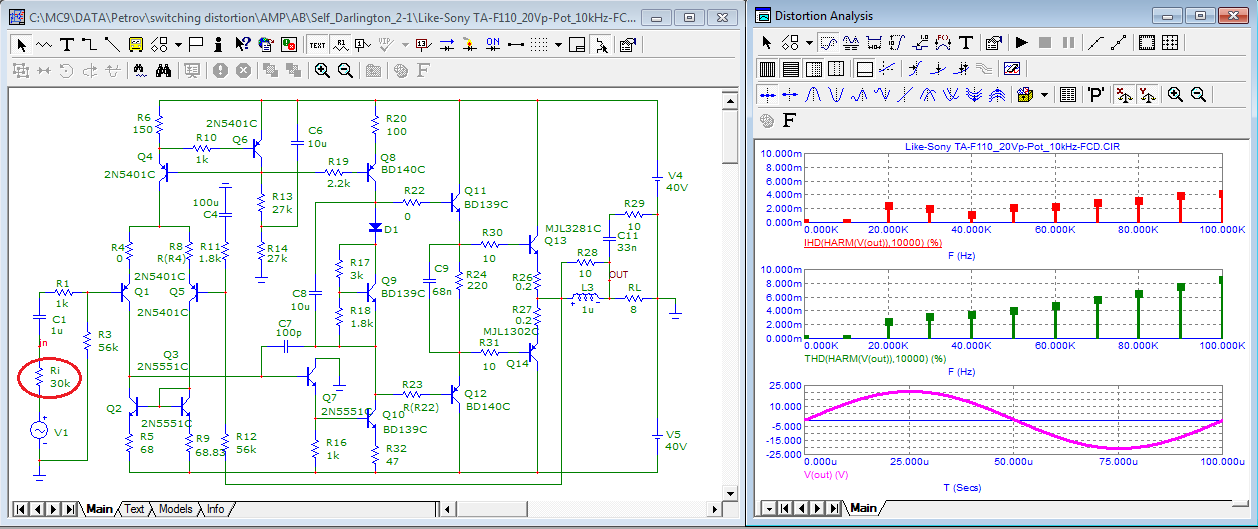The height and width of the screenshot is (529, 1258).
Task: Open the graphics shapes dropdown arrow
Action: 178,44
